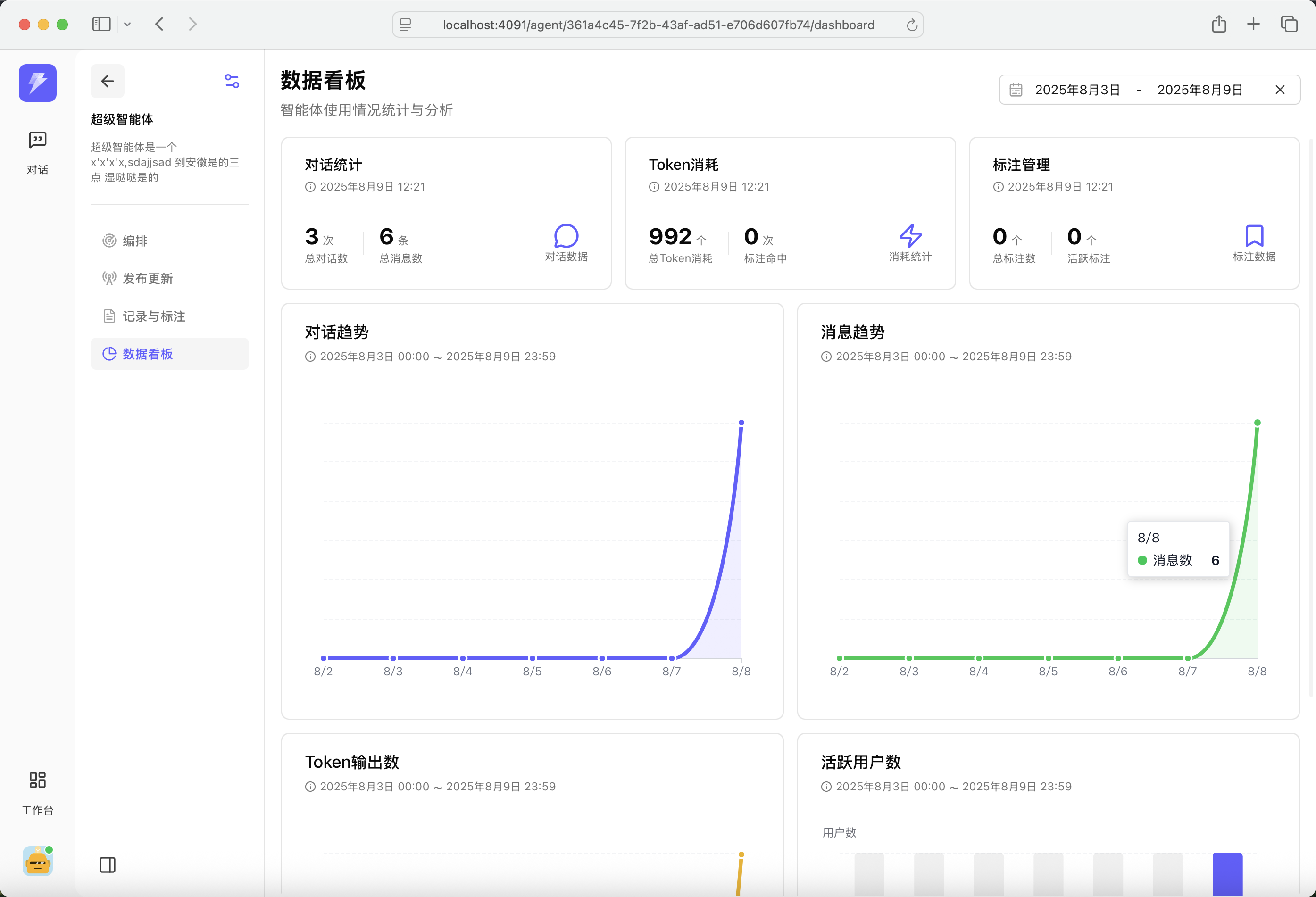This screenshot has height=897, width=1316.
Task: Open the 对话 chat icon in left rail
Action: [x=37, y=140]
